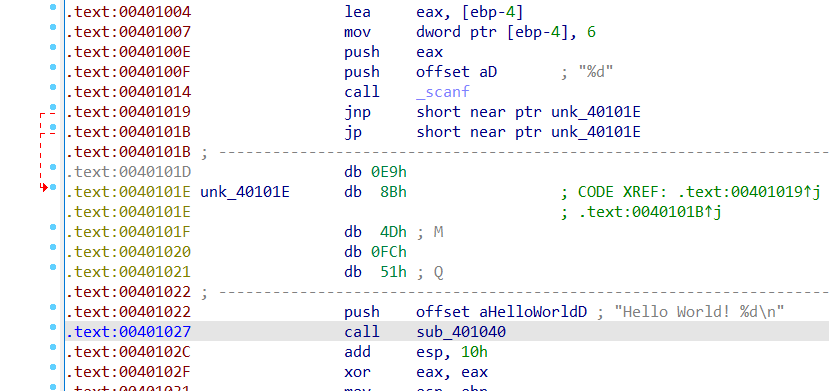
Task: Click the address .text:00401004
Action: [x=128, y=12]
